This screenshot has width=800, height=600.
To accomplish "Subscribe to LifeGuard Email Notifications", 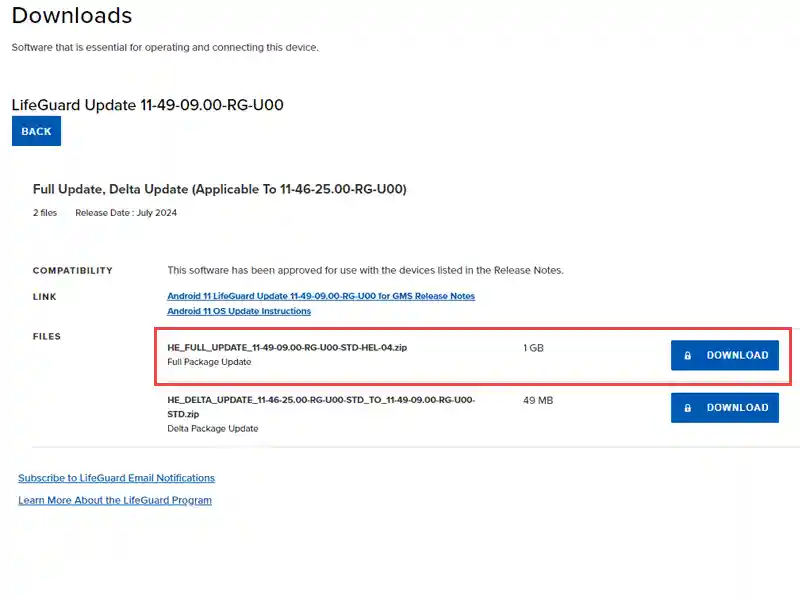I will (x=116, y=478).
